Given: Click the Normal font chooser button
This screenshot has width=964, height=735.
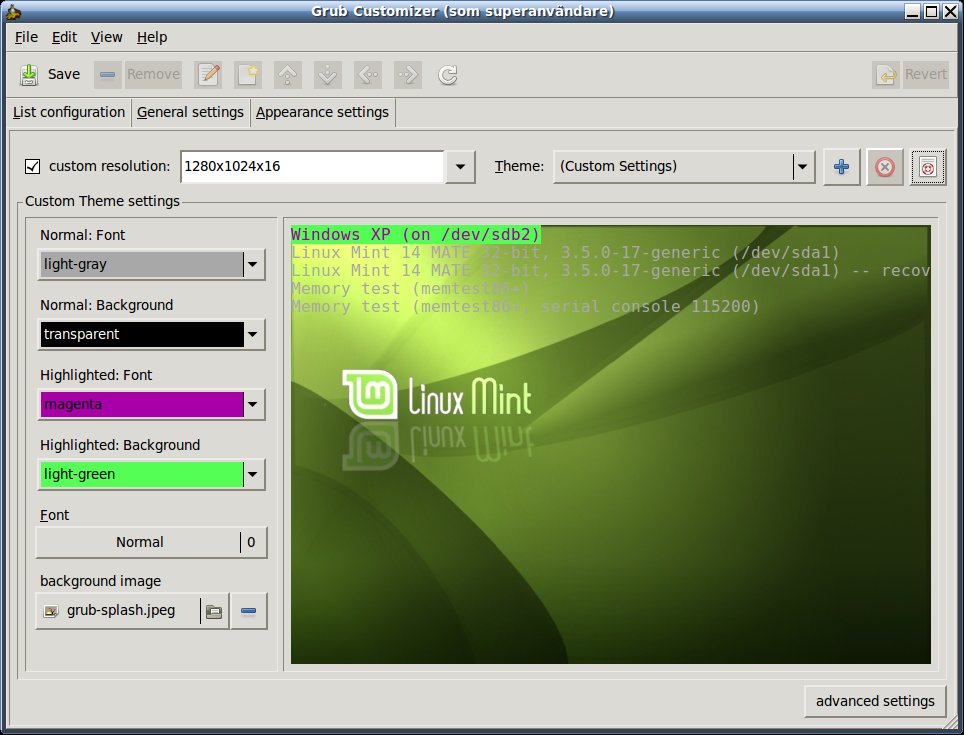Looking at the screenshot, I should [x=151, y=542].
